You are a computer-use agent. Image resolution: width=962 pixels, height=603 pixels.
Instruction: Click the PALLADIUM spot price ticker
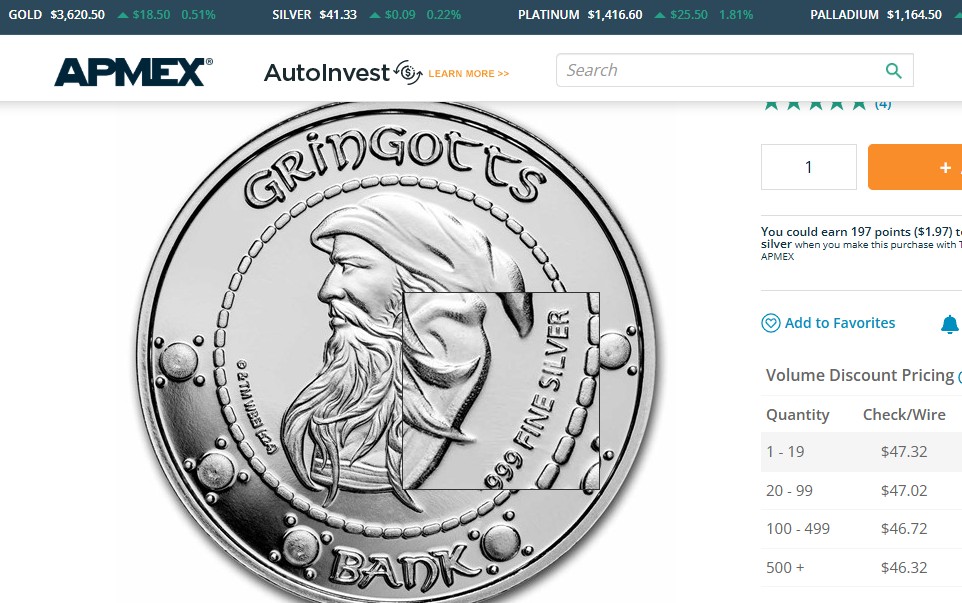point(877,15)
